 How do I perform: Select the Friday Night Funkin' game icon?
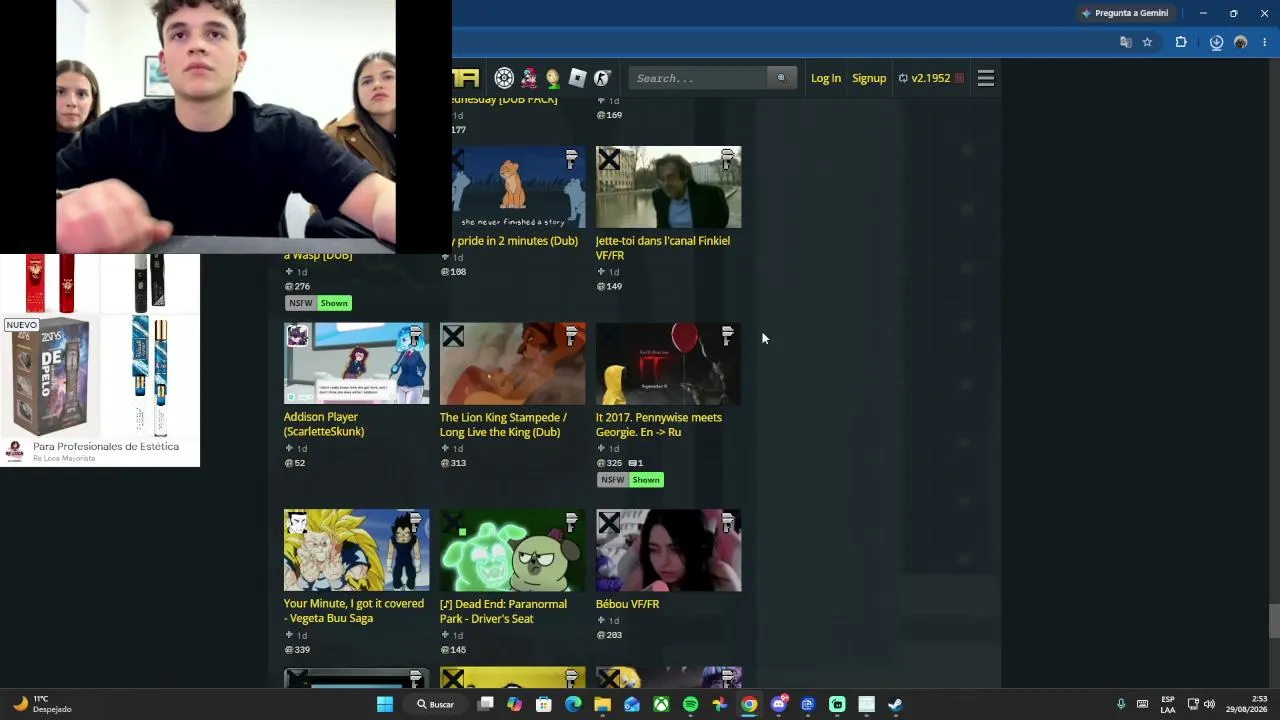pyautogui.click(x=529, y=78)
